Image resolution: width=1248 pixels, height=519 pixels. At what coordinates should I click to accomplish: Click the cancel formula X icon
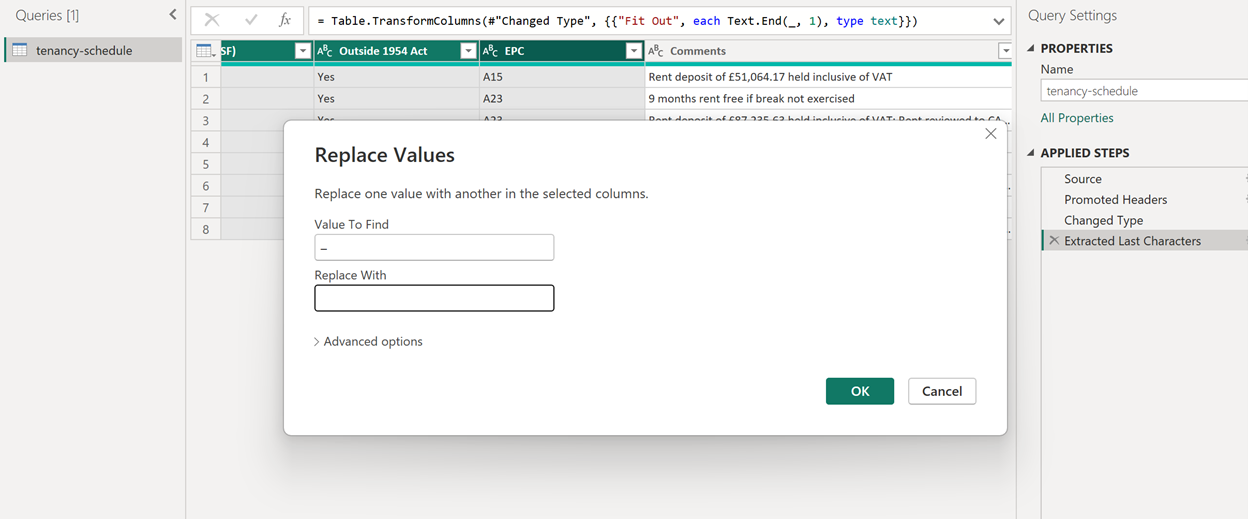tap(212, 20)
